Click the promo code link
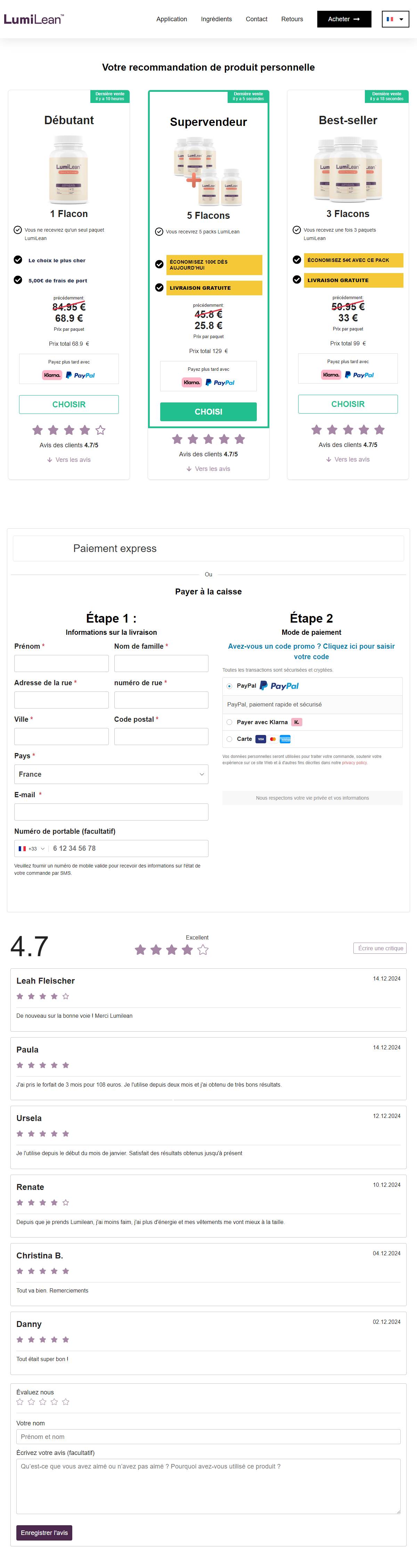The width and height of the screenshot is (417, 1568). [x=311, y=651]
